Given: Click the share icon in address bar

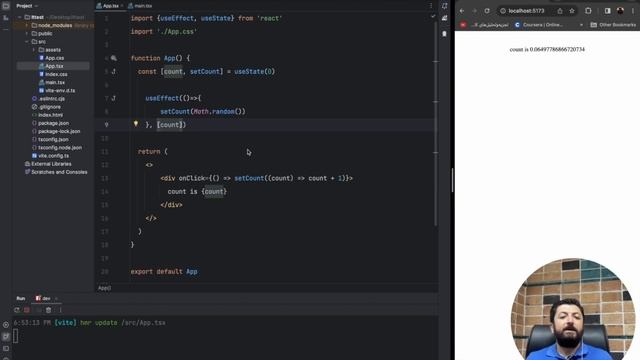Looking at the screenshot, I should click(560, 11).
